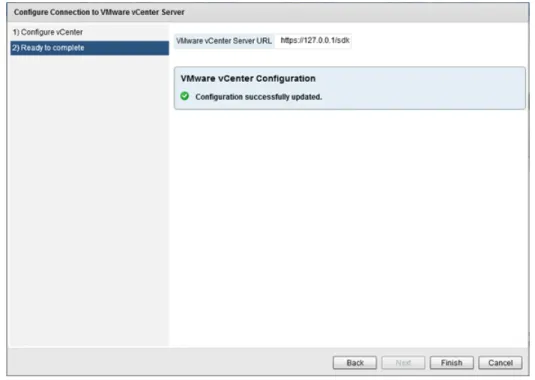Select step 2) Ready to complete
Viewport: 535px width, 380px height.
(90, 48)
